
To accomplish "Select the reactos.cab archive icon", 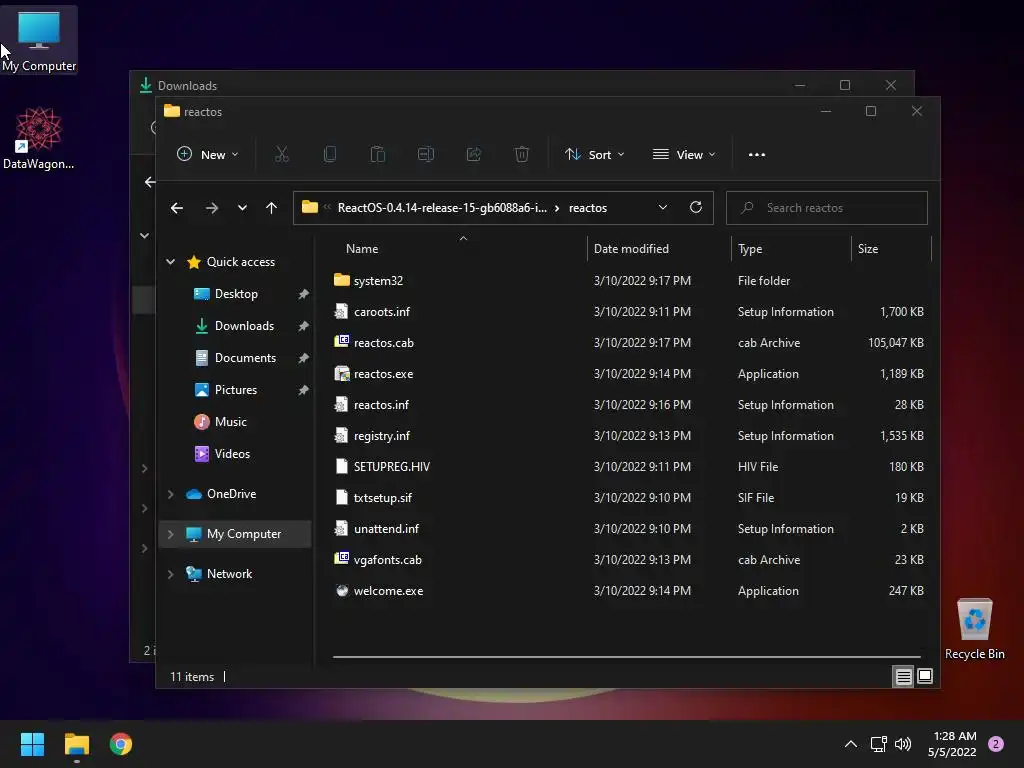I will pyautogui.click(x=342, y=342).
